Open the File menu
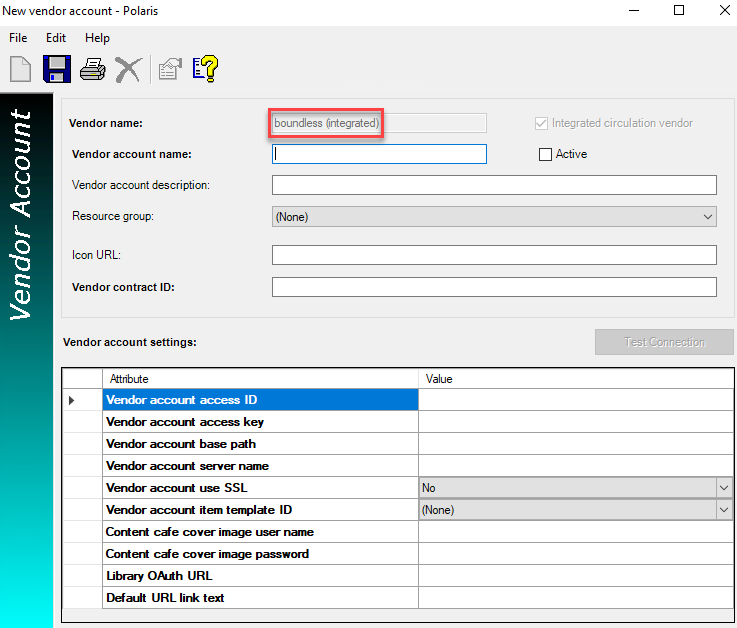 coord(18,38)
